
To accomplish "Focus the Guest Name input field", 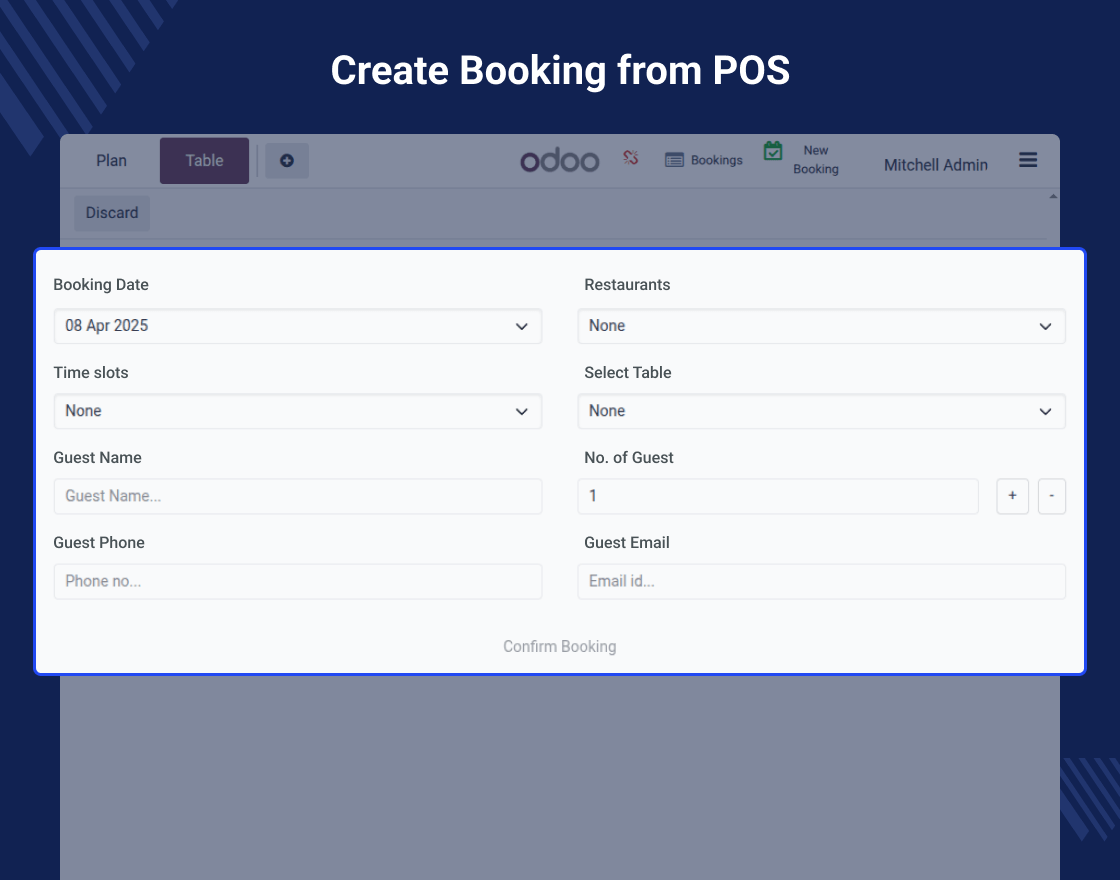I will (298, 496).
